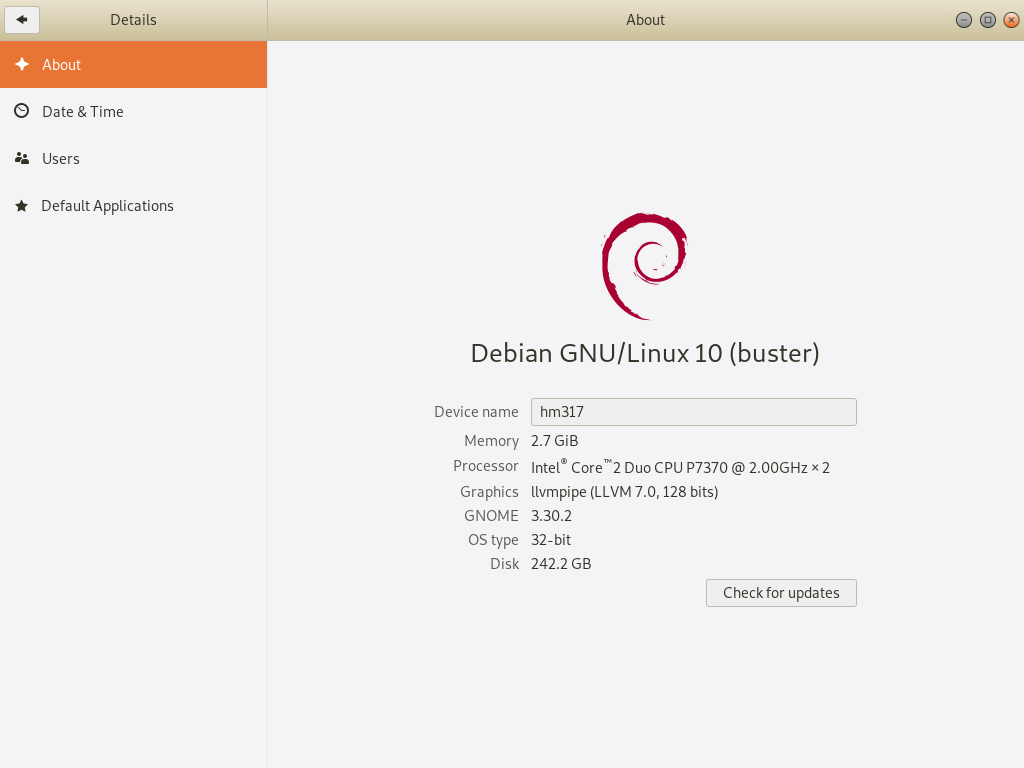Open the Users panel
Viewport: 1024px width, 768px height.
[133, 159]
